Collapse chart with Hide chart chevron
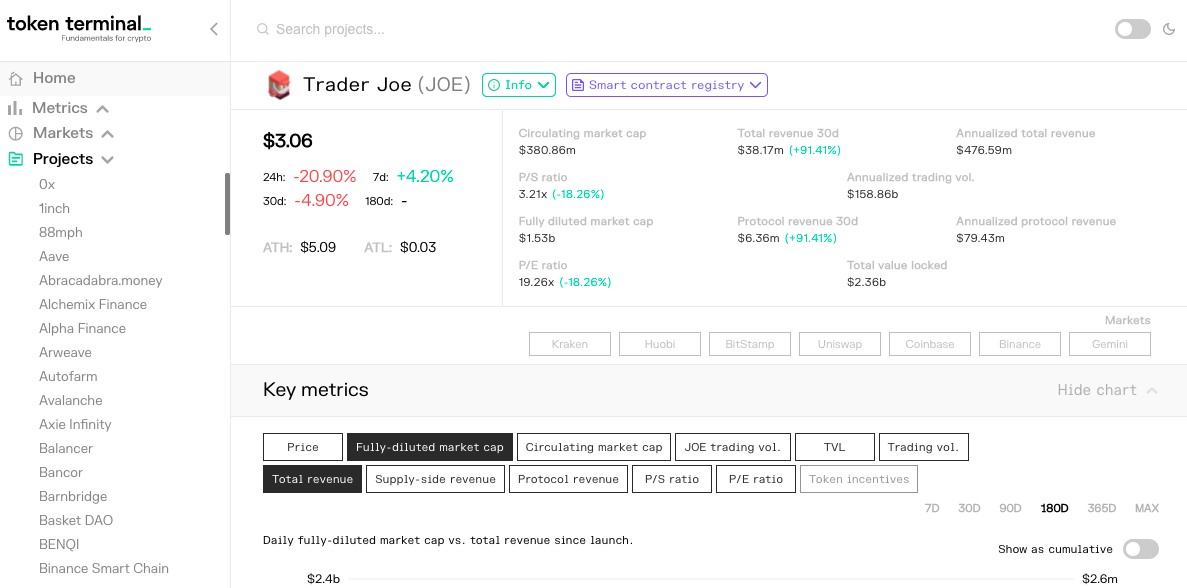Screen dimensions: 1187x588 pos(1151,390)
